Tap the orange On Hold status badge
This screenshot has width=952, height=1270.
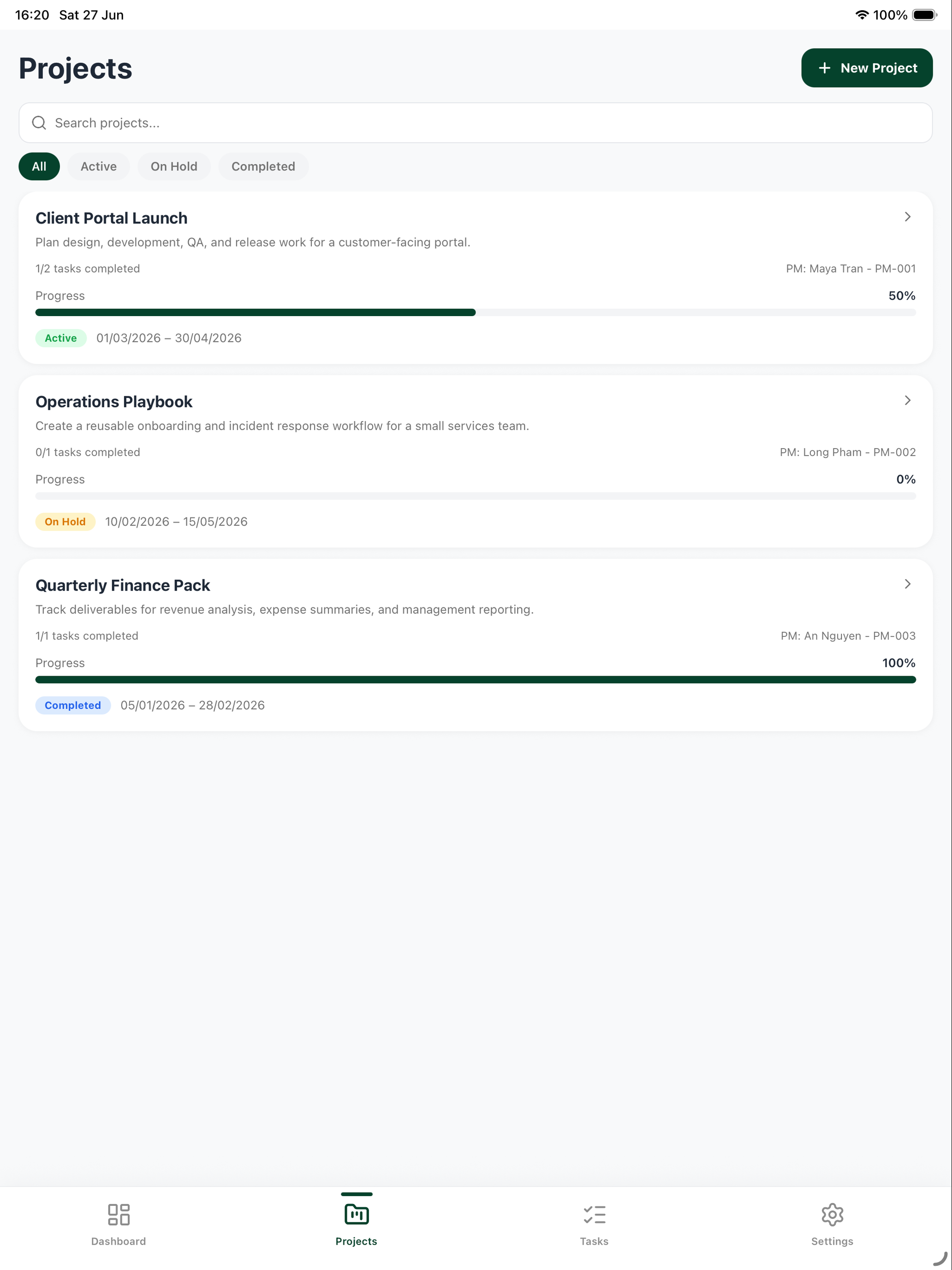pyautogui.click(x=65, y=522)
